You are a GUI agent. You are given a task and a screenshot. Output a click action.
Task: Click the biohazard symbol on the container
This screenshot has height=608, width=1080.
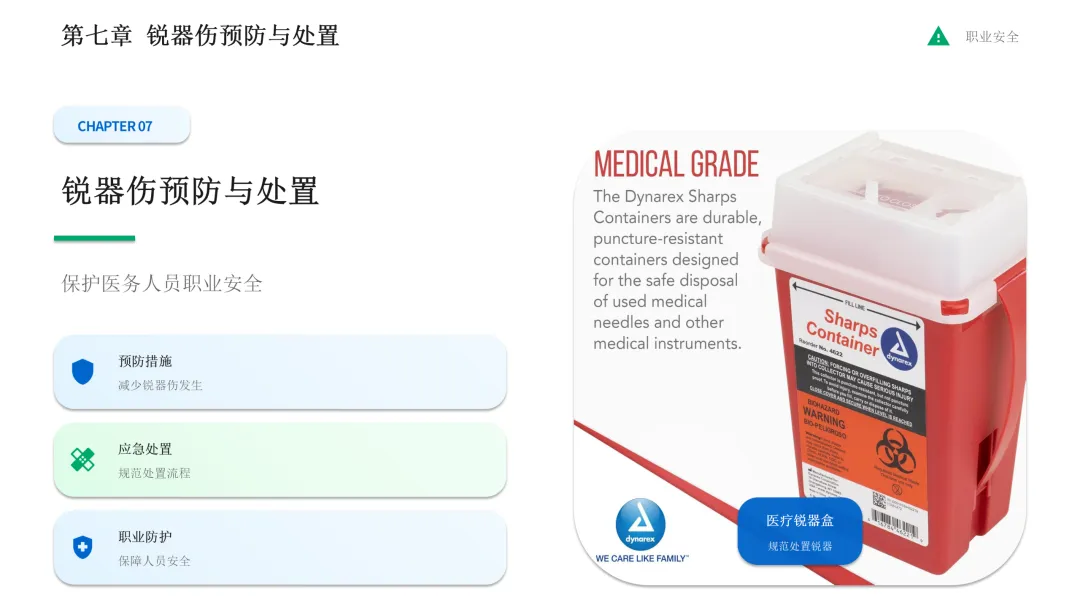[x=895, y=449]
